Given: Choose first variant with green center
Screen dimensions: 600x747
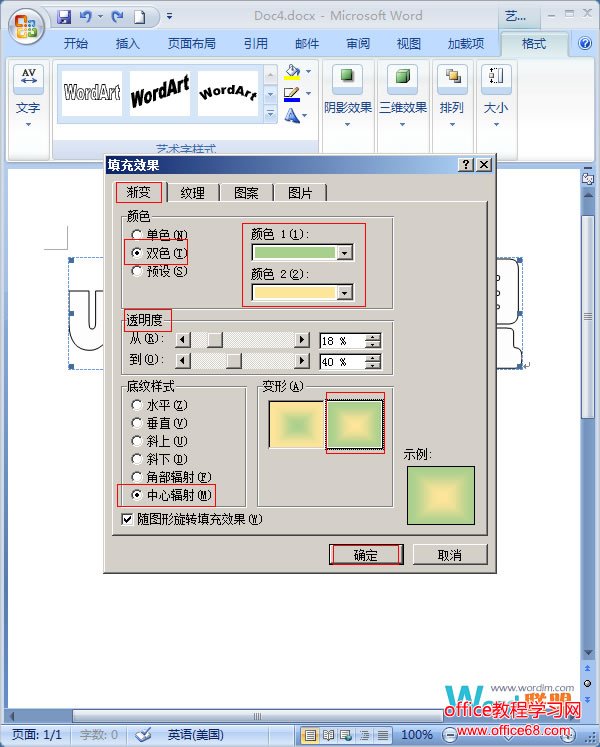Looking at the screenshot, I should [x=296, y=424].
